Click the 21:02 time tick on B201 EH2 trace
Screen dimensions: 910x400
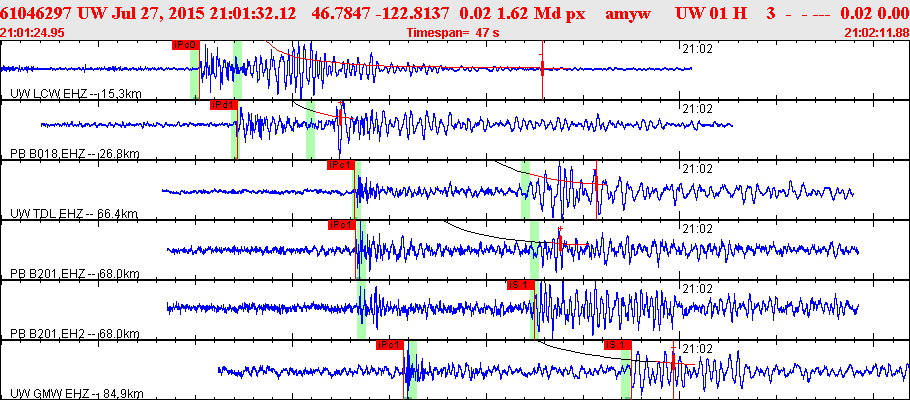[x=696, y=289]
